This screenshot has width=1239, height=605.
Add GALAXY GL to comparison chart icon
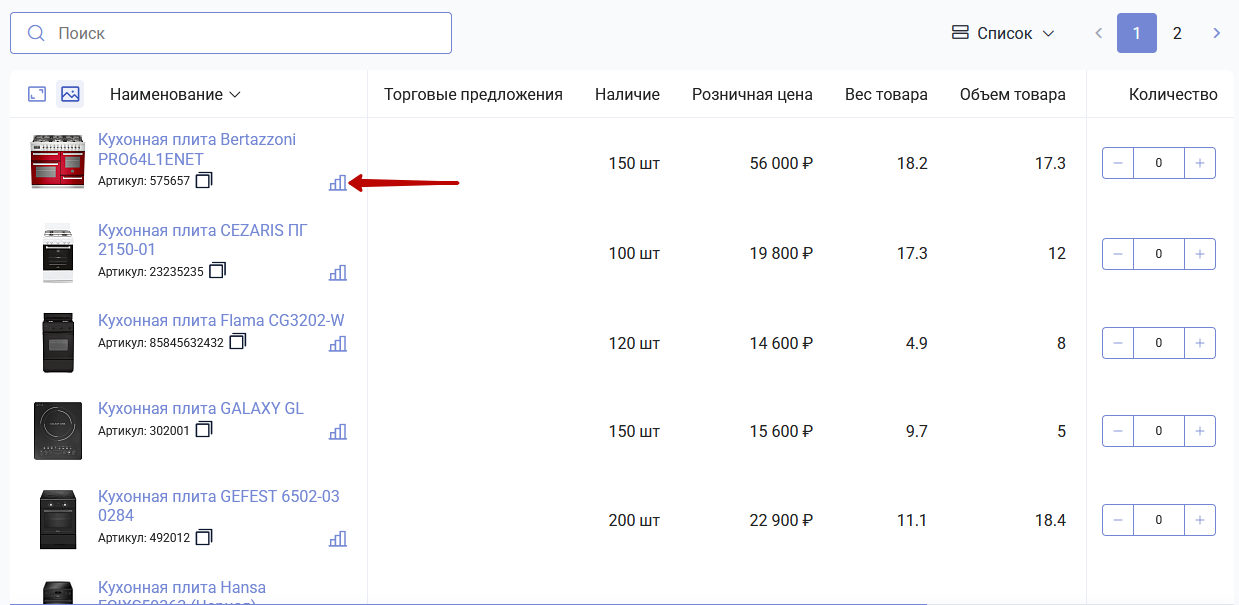click(x=338, y=431)
